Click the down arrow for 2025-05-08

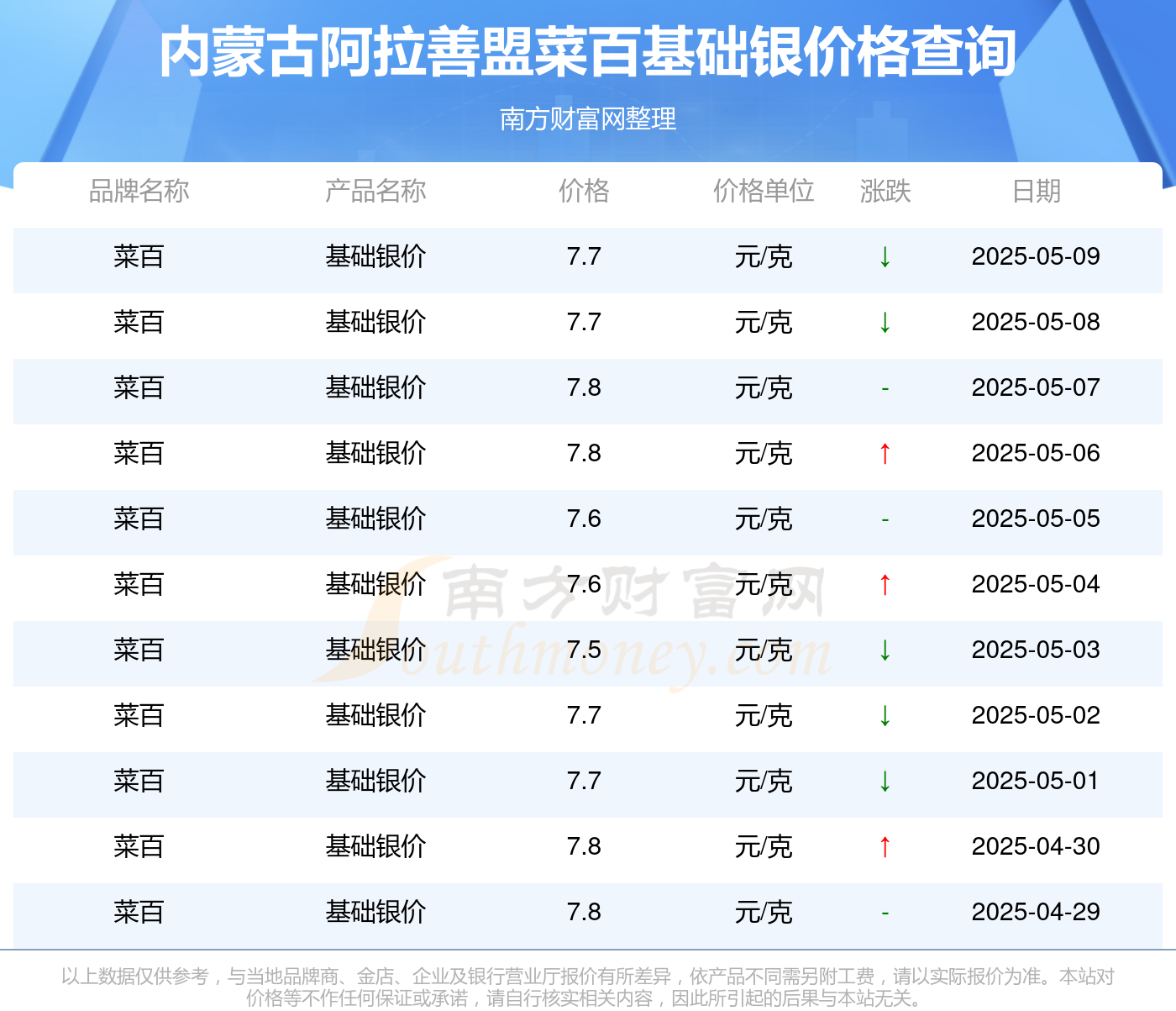point(885,322)
